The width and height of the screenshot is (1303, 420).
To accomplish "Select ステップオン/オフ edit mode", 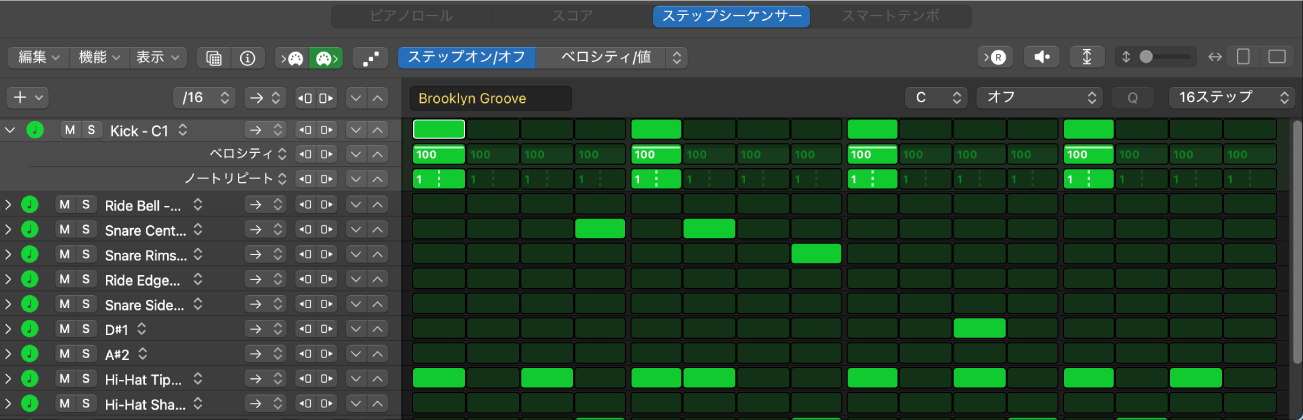I will [x=466, y=57].
